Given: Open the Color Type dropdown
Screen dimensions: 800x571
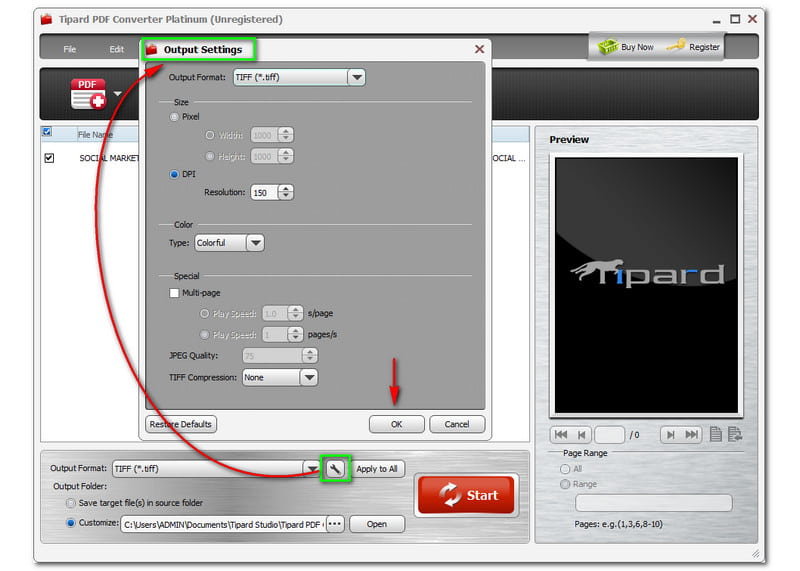Looking at the screenshot, I should 255,243.
